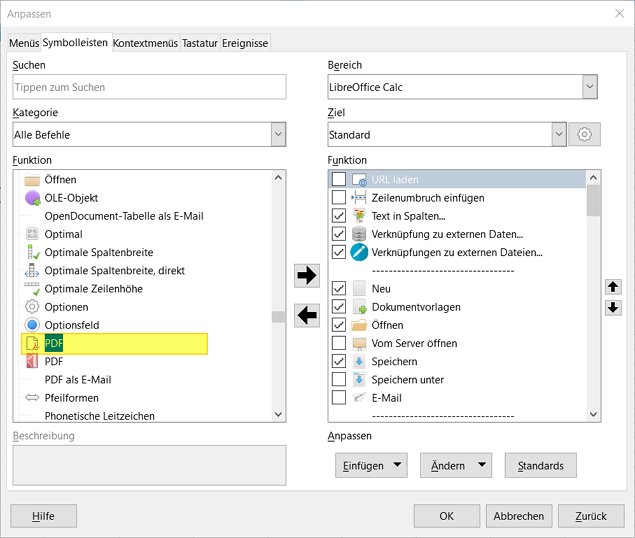Open the Tastatur tab

pyautogui.click(x=200, y=43)
